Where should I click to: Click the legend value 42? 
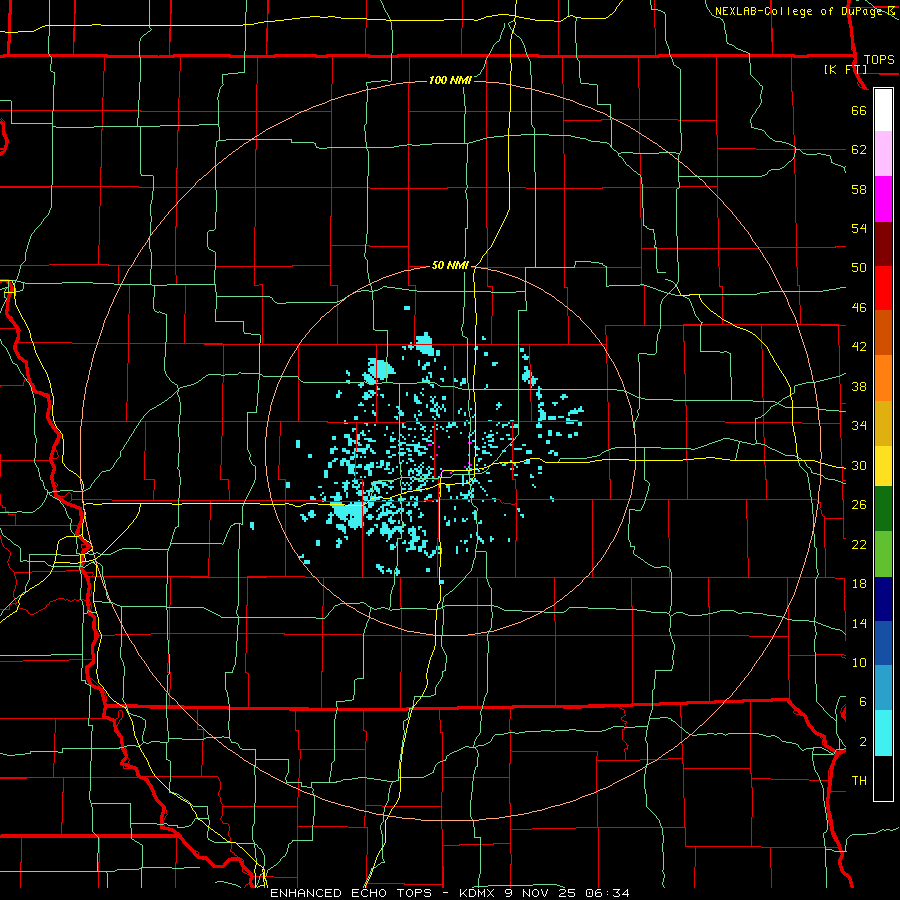click(859, 347)
